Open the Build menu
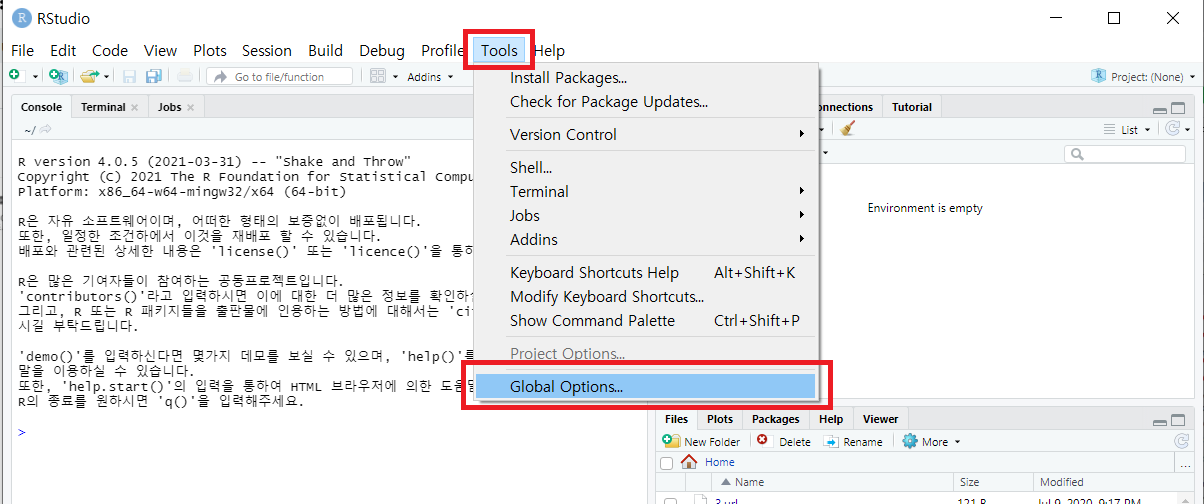The width and height of the screenshot is (1204, 504). click(325, 50)
